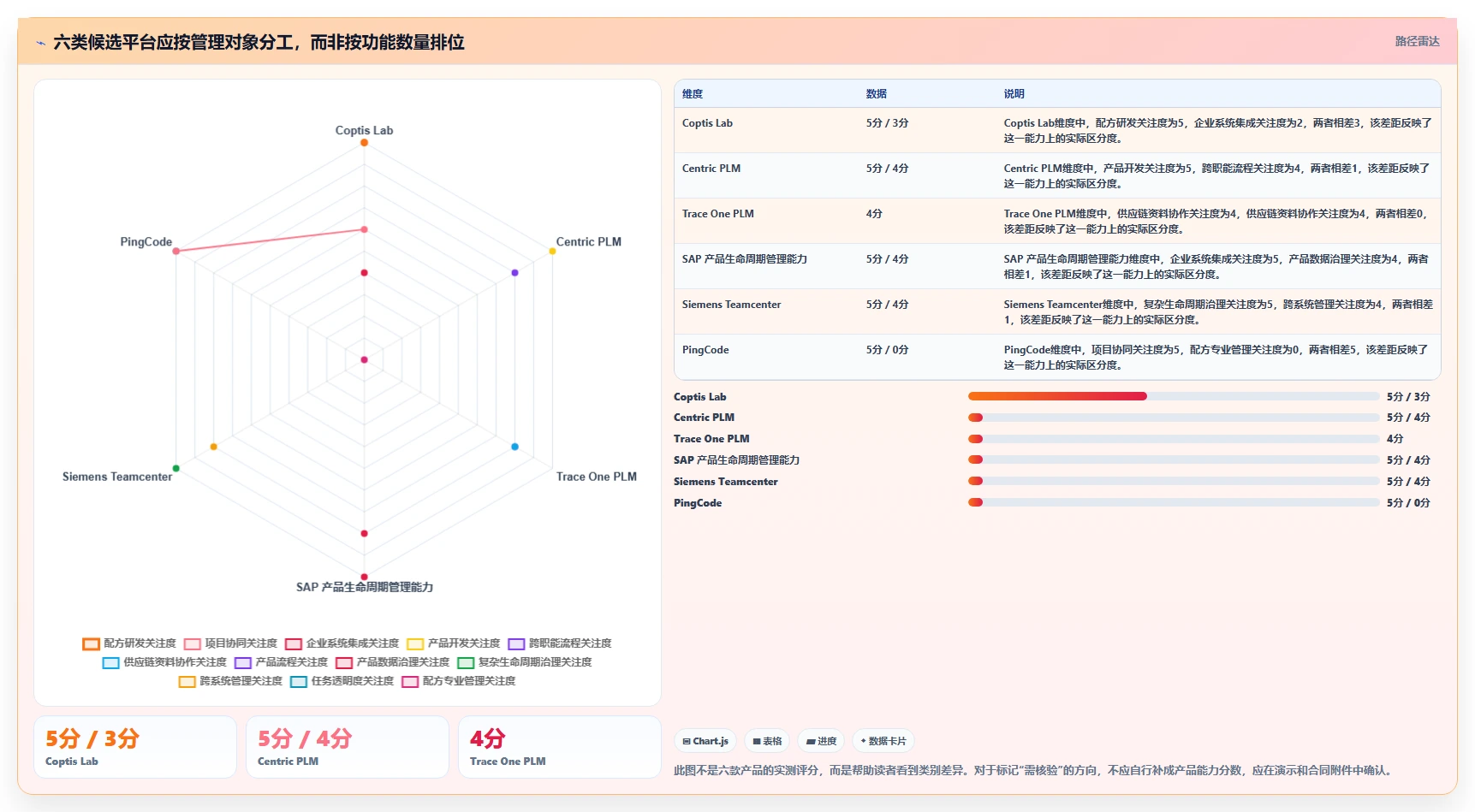The height and width of the screenshot is (812, 1475).
Task: Select the 数据卡片 chip
Action: tap(883, 741)
